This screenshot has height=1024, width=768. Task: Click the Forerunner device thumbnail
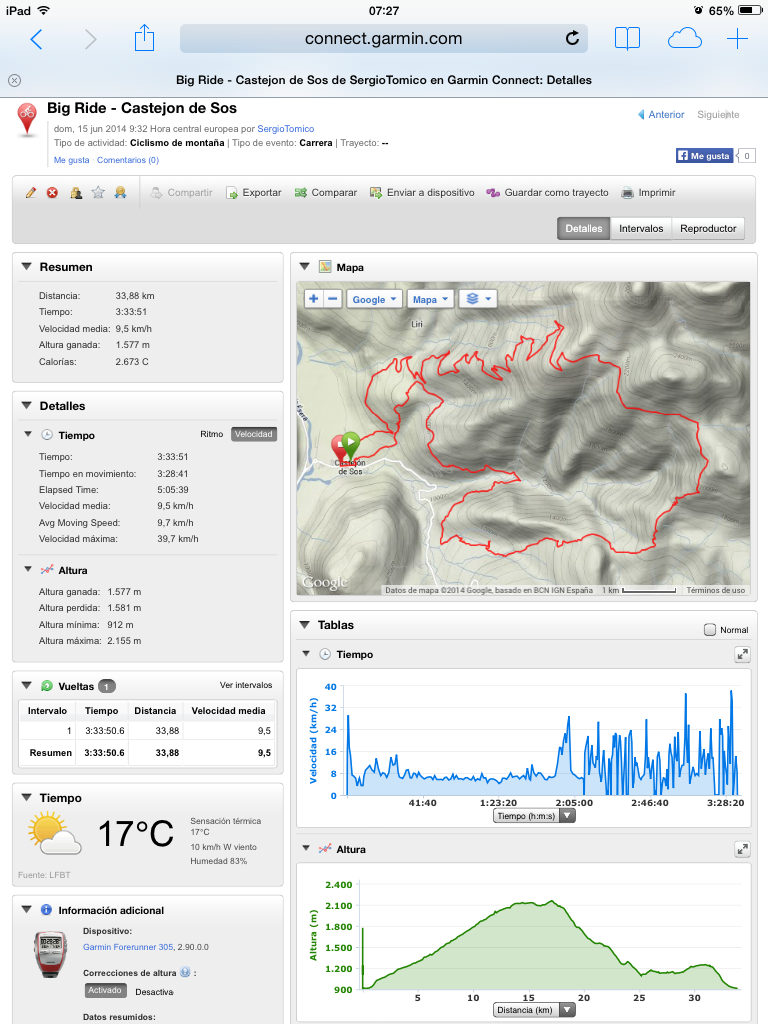(x=50, y=953)
